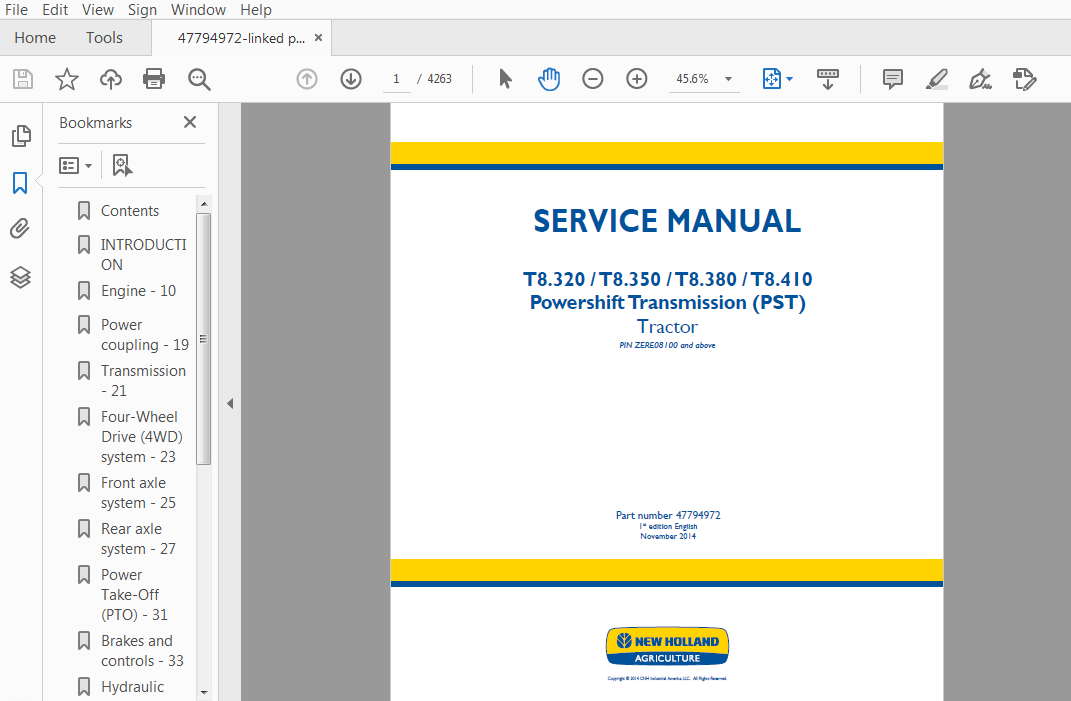1071x701 pixels.
Task: Open the Window menu
Action: (198, 10)
